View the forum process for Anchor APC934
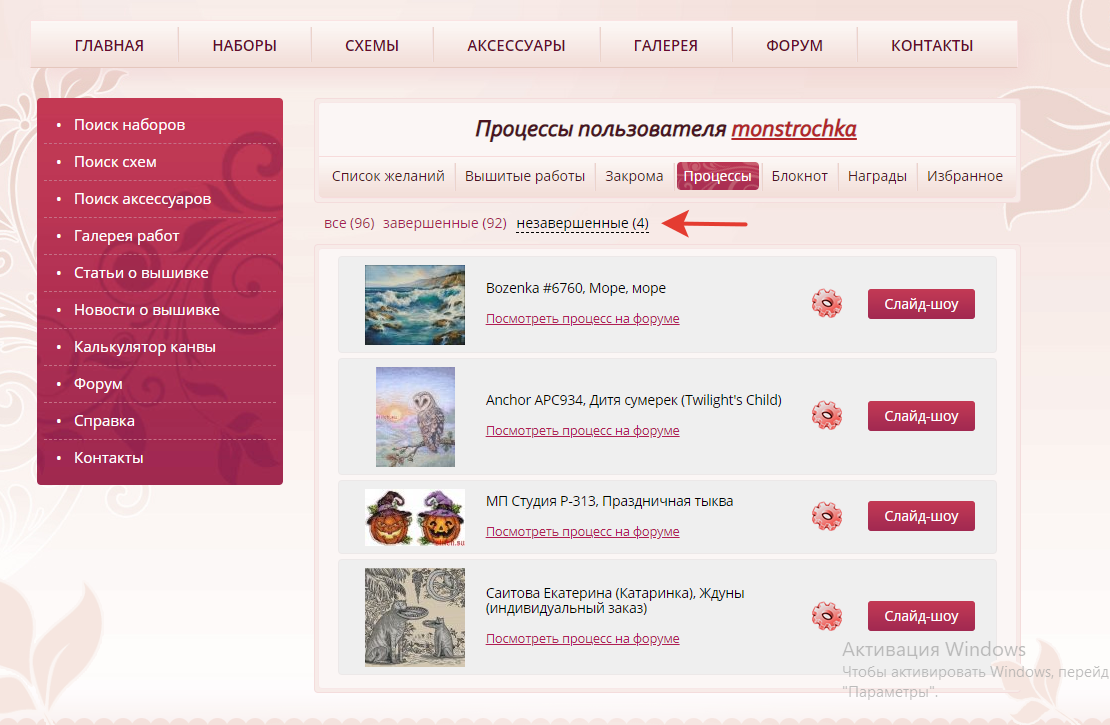Screen dimensions: 1110x725 [582, 431]
